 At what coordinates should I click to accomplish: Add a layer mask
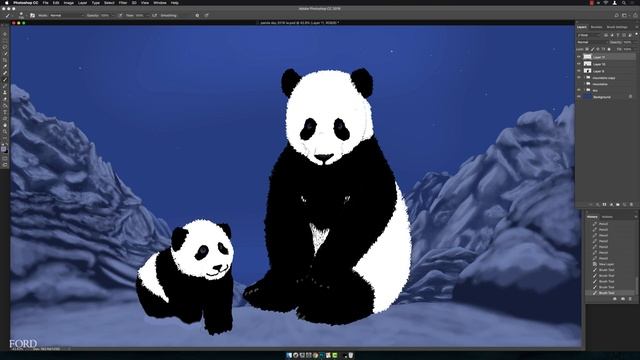[x=604, y=204]
